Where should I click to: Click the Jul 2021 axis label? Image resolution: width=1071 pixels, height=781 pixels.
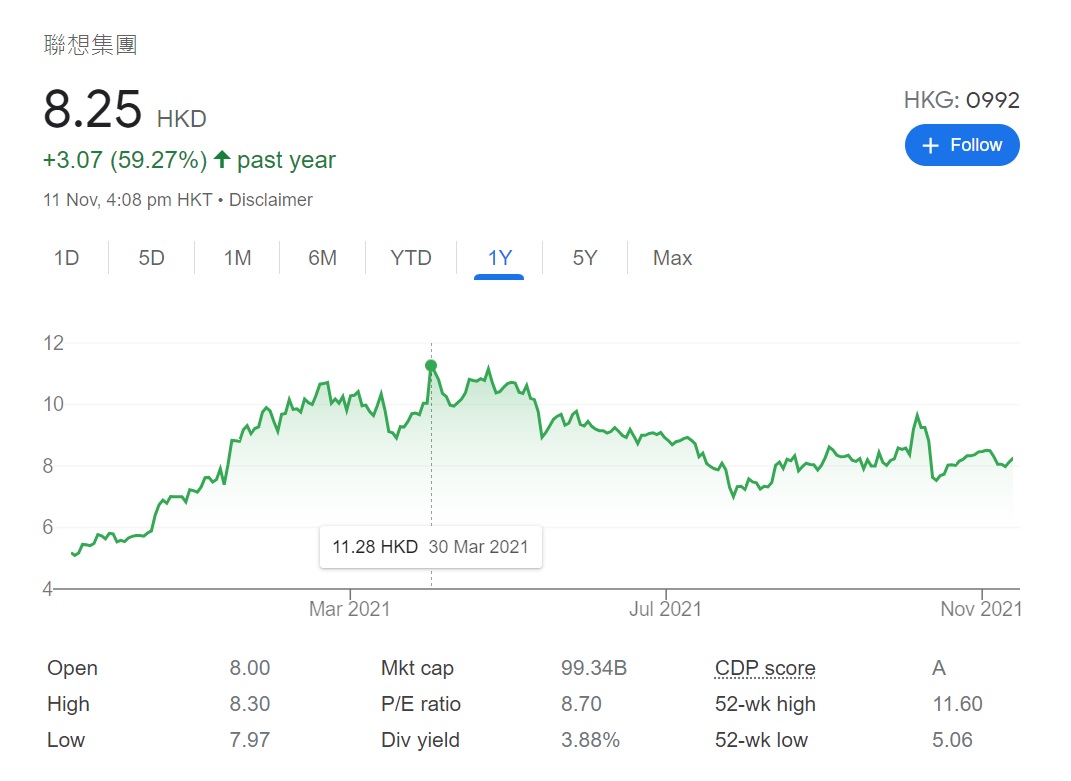click(x=665, y=608)
